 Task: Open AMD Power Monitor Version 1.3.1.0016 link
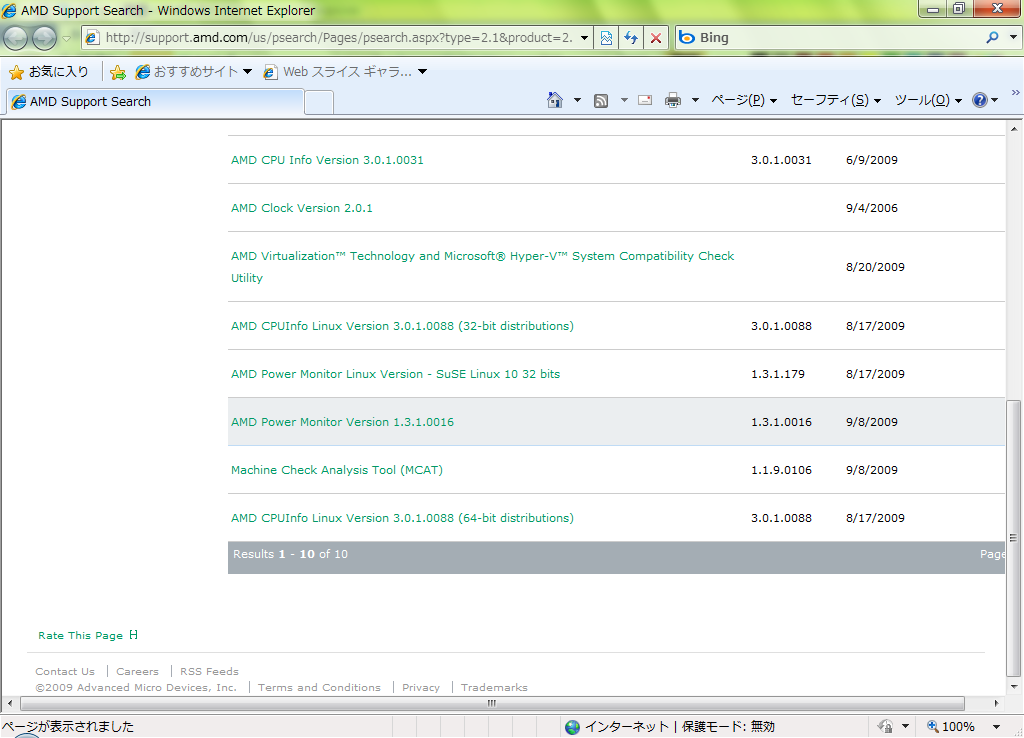(342, 422)
